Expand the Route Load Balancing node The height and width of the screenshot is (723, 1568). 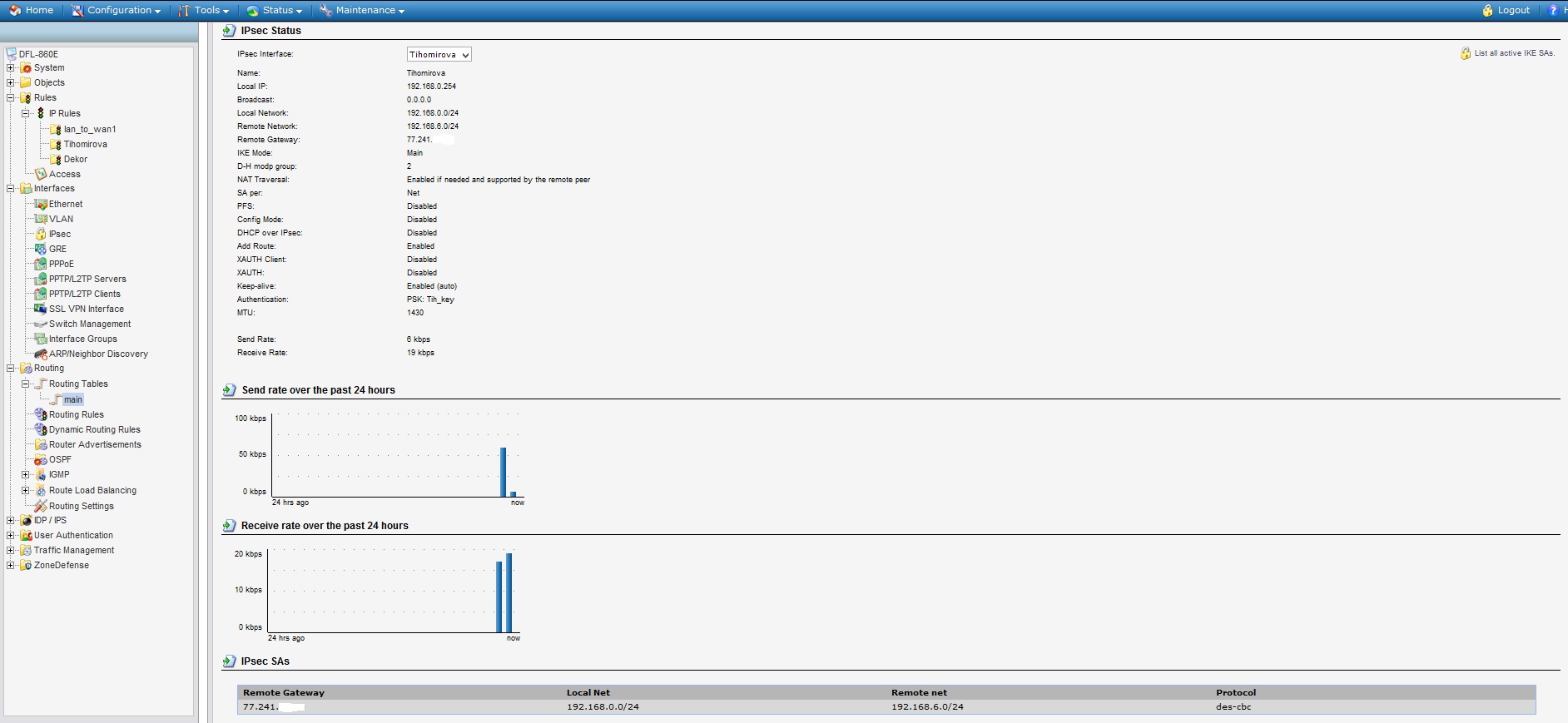[x=25, y=490]
